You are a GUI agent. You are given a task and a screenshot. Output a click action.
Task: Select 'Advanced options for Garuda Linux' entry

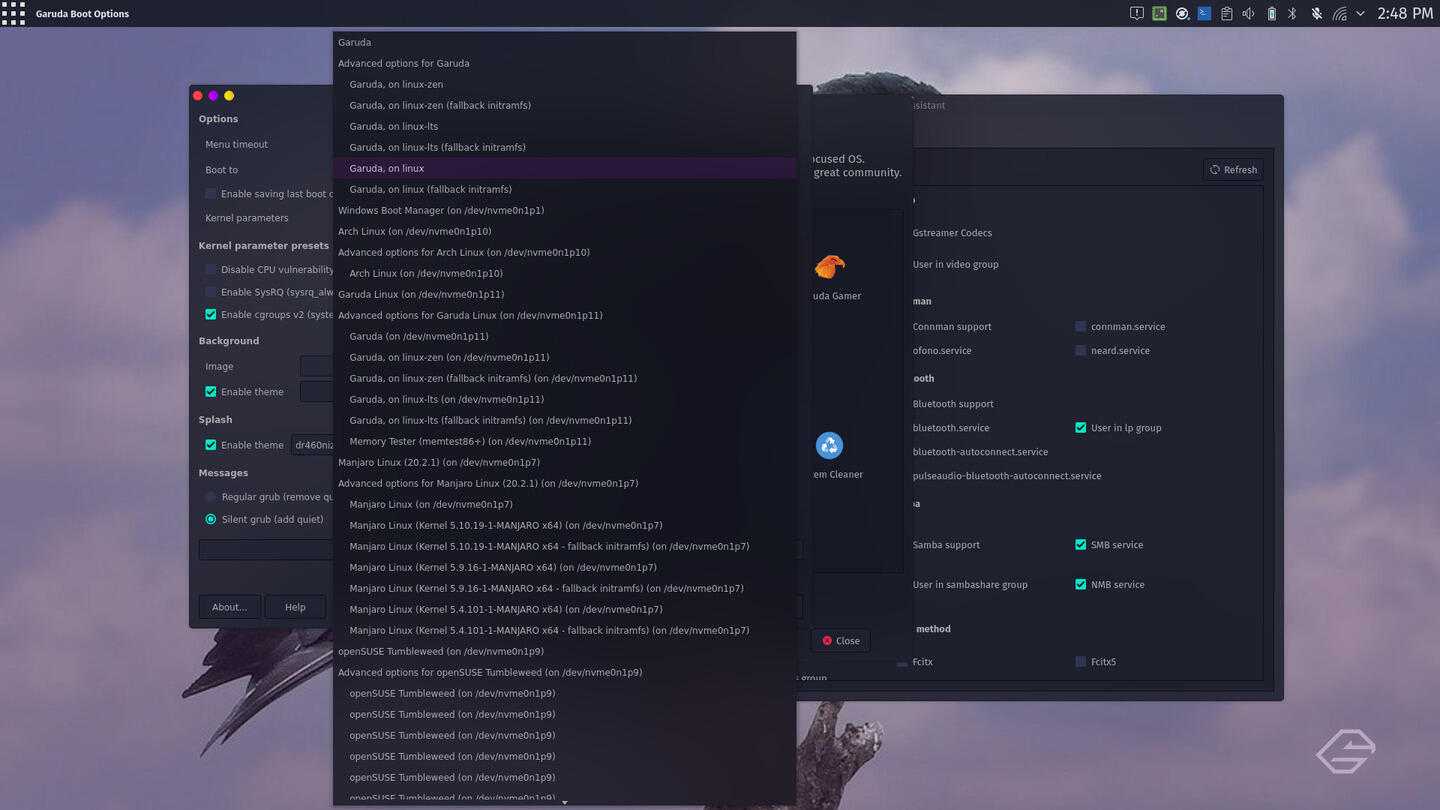click(565, 315)
